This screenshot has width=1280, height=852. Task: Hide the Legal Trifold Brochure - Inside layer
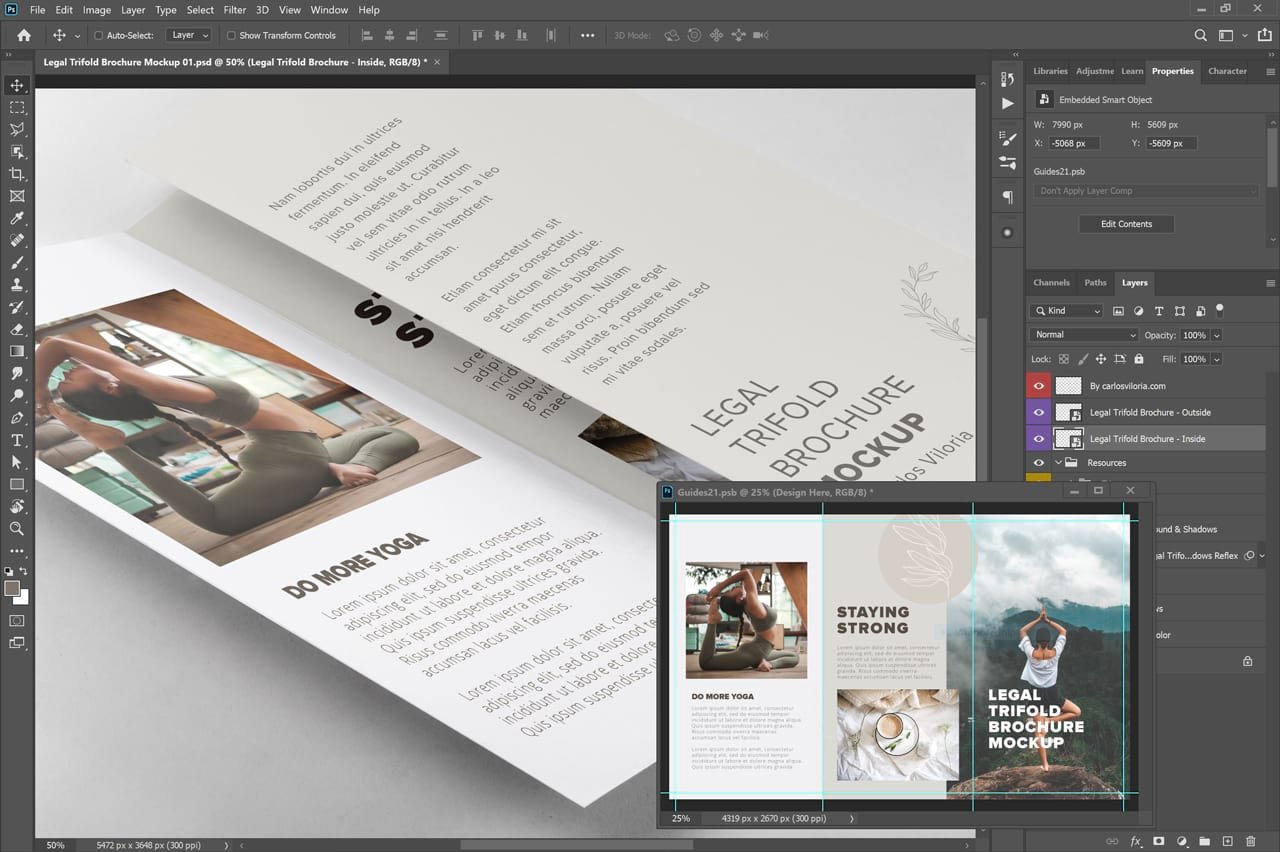(1039, 439)
